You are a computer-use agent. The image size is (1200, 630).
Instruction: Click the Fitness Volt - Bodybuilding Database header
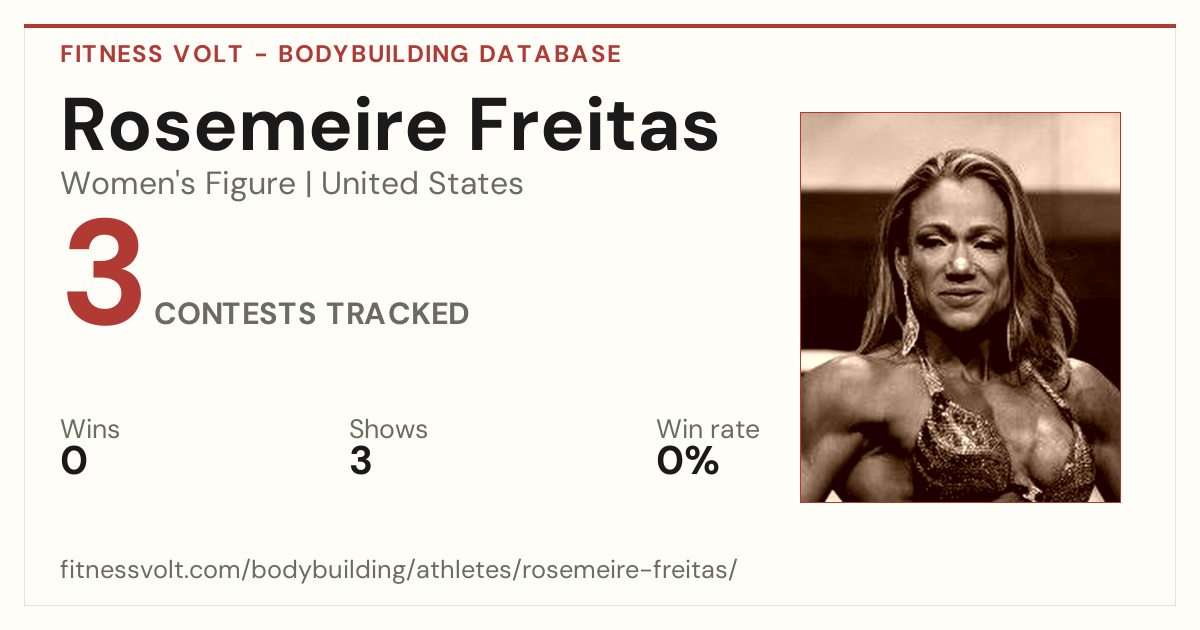click(341, 54)
